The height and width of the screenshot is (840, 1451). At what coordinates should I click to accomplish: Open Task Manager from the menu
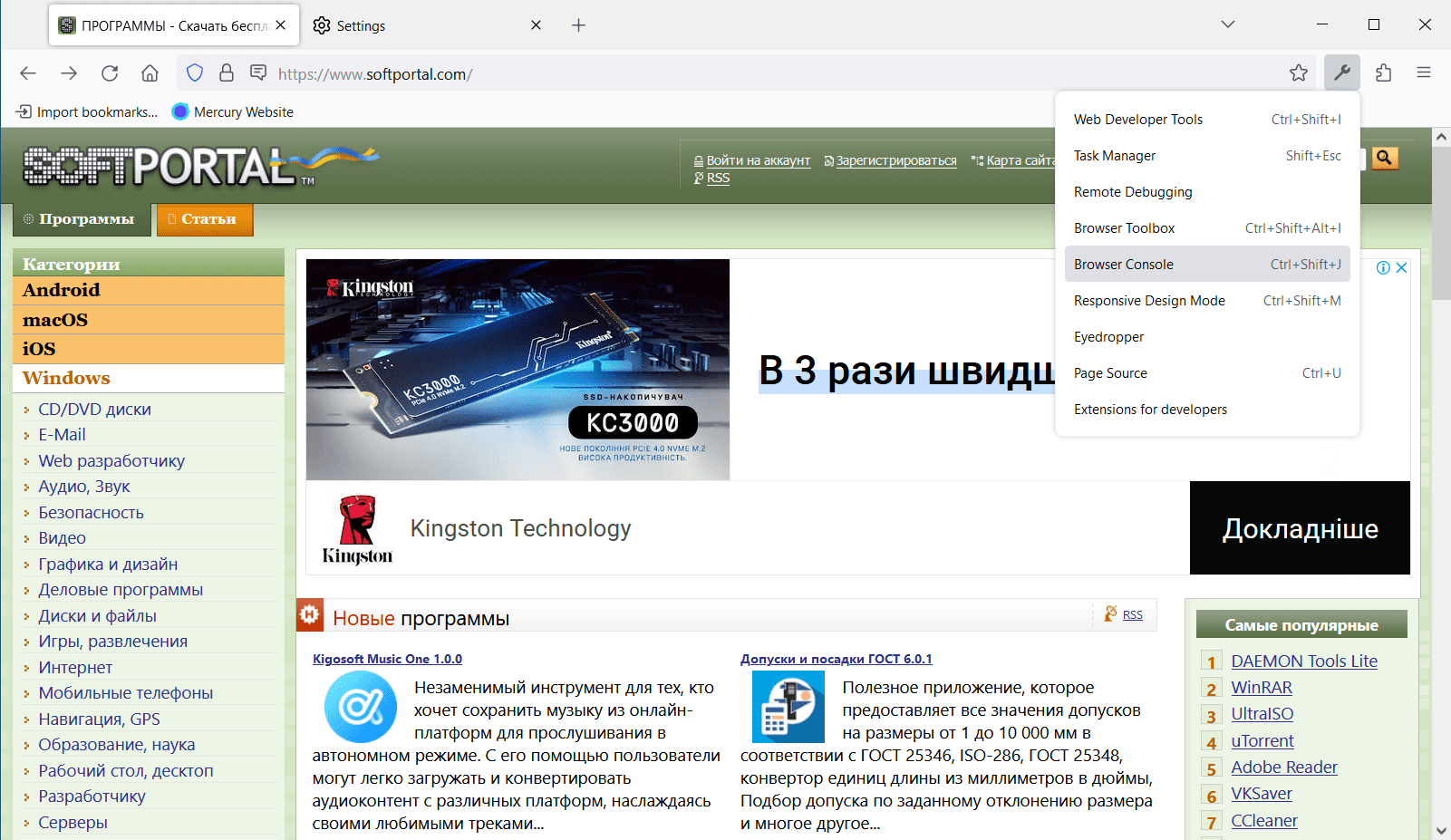point(1207,156)
